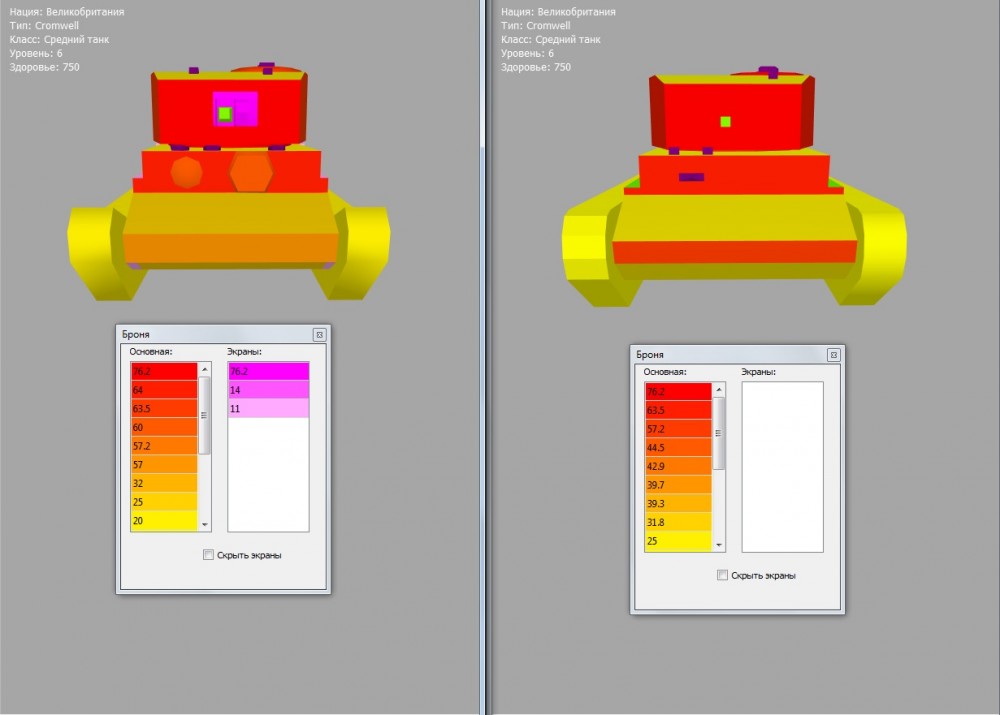Click scroll down arrow in right Основная list
1000x715 pixels.
[x=719, y=544]
